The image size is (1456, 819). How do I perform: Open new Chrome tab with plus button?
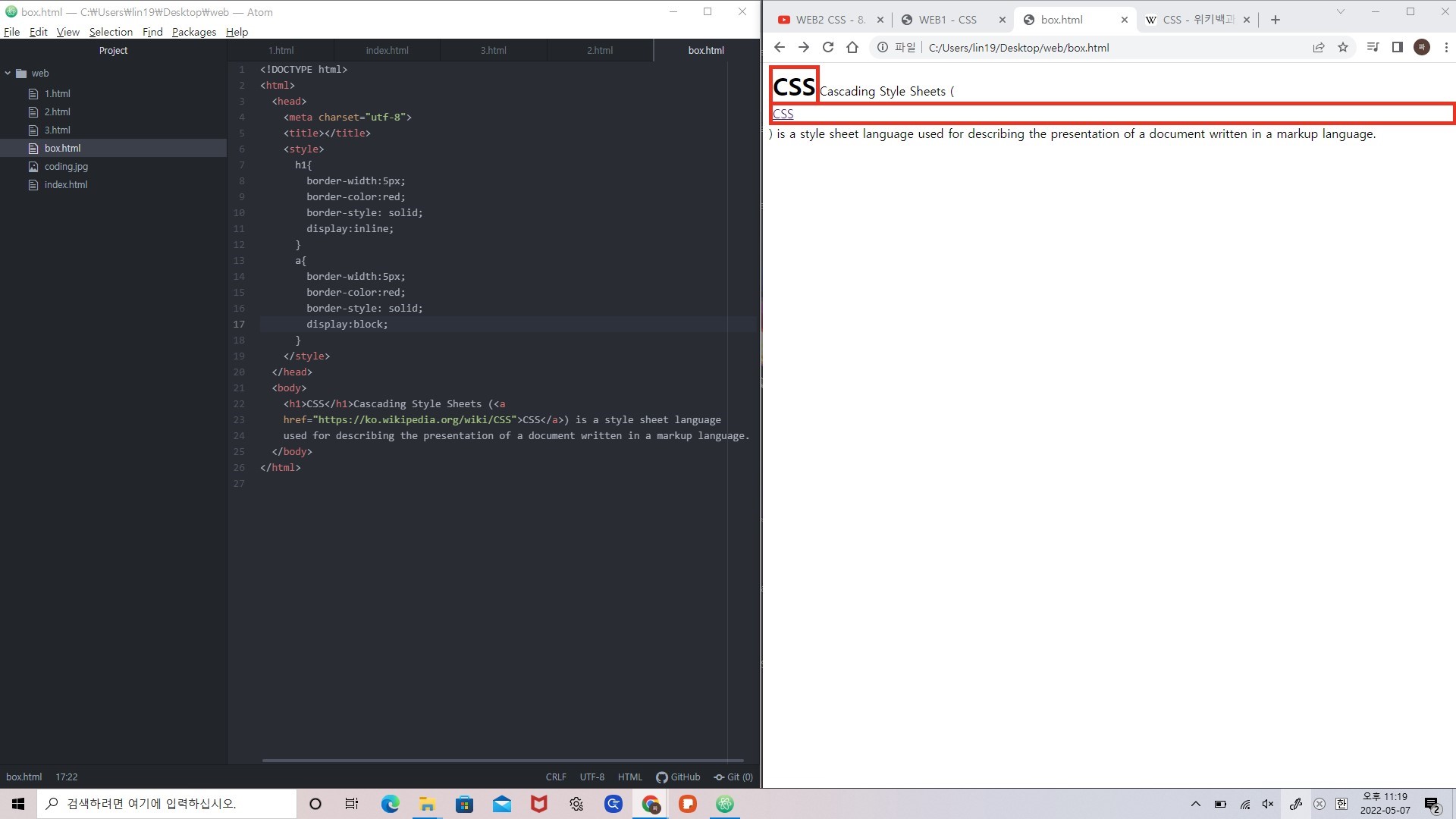pos(1276,20)
